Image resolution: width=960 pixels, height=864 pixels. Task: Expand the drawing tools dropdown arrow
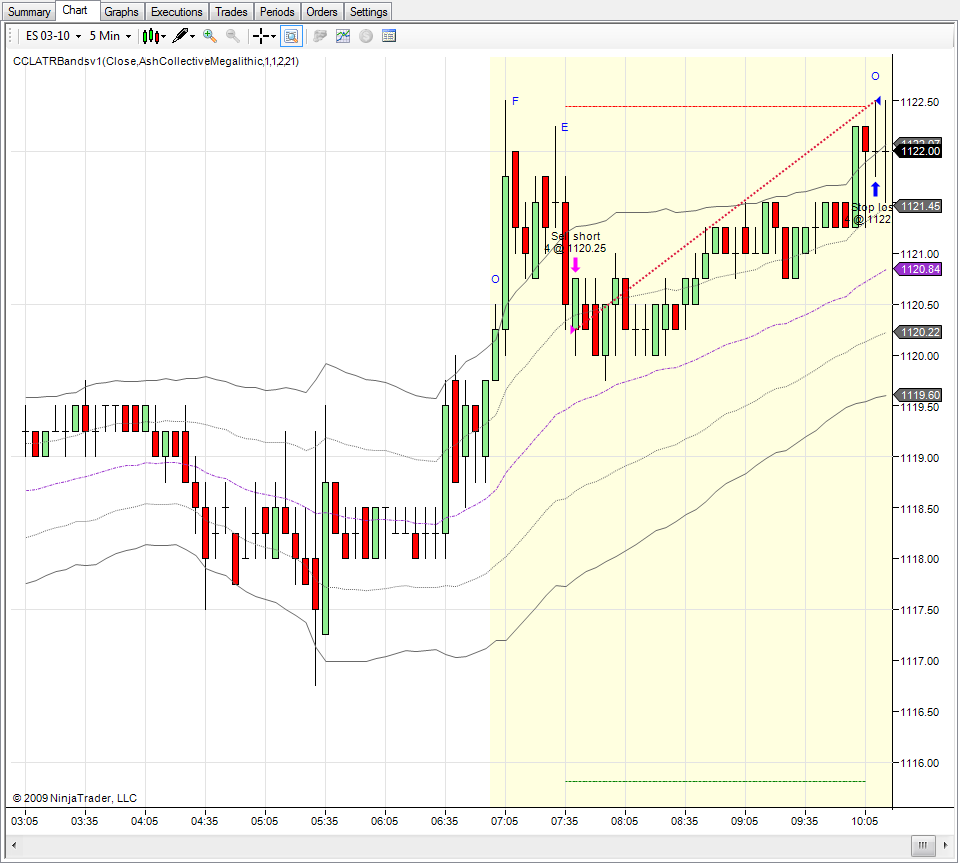(x=192, y=37)
